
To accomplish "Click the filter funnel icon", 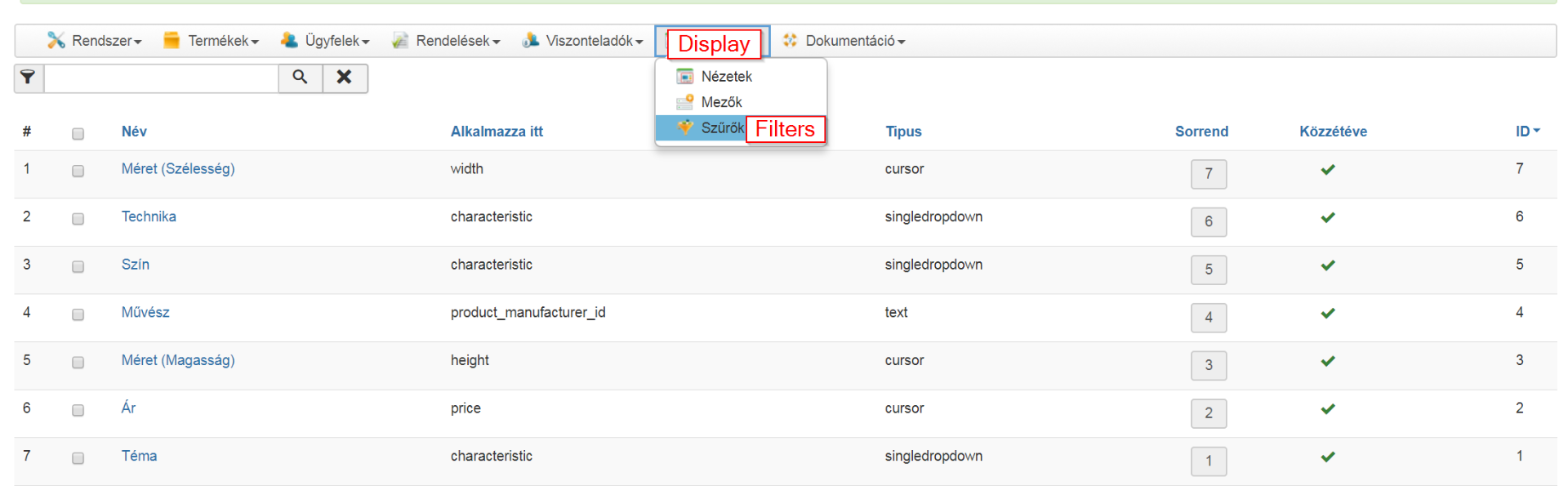I will [29, 78].
